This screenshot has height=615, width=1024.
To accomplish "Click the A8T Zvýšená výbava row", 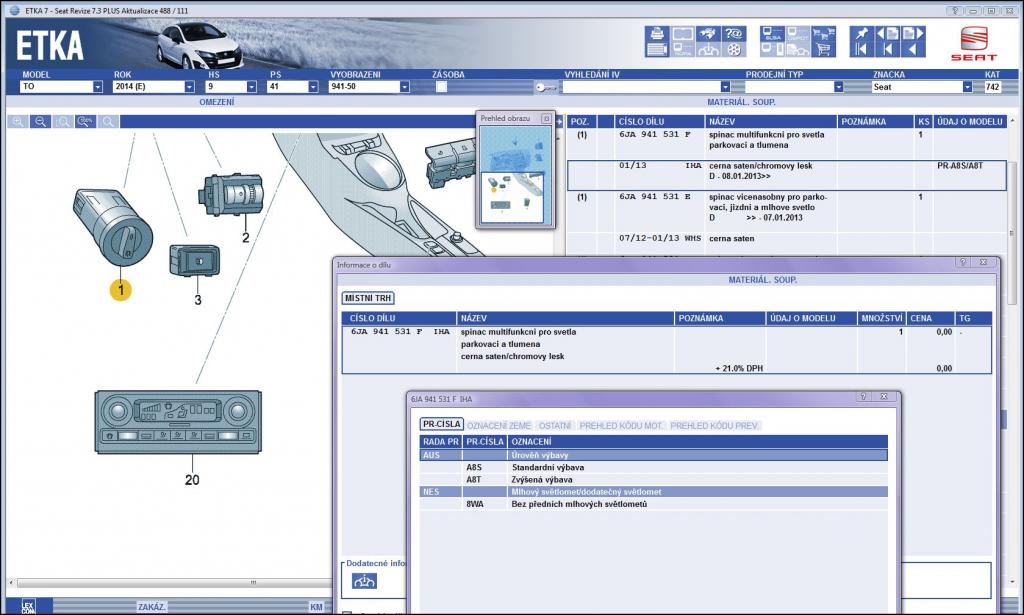I will tap(654, 479).
